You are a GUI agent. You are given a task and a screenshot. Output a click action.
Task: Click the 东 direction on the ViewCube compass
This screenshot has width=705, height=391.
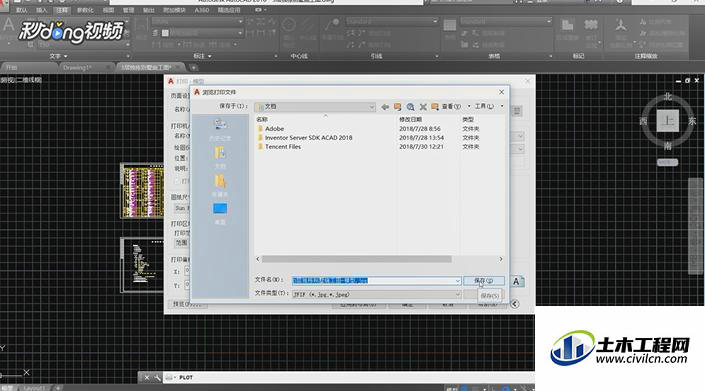pyautogui.click(x=692, y=121)
